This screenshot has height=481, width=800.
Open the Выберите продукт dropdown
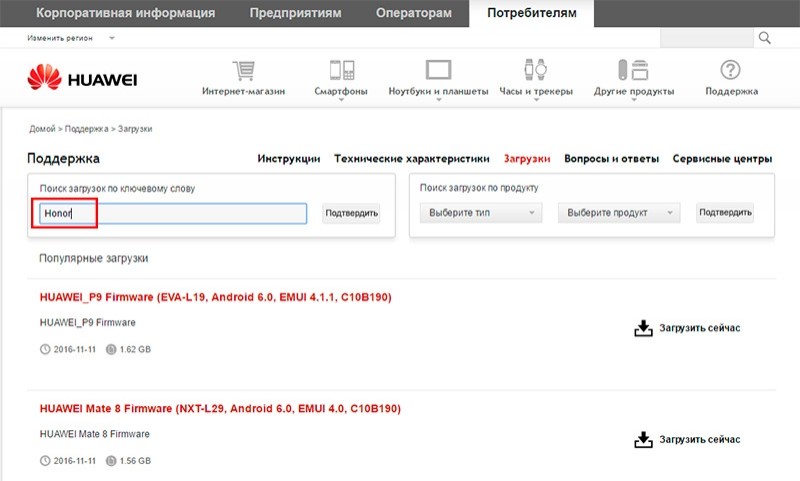tap(619, 213)
